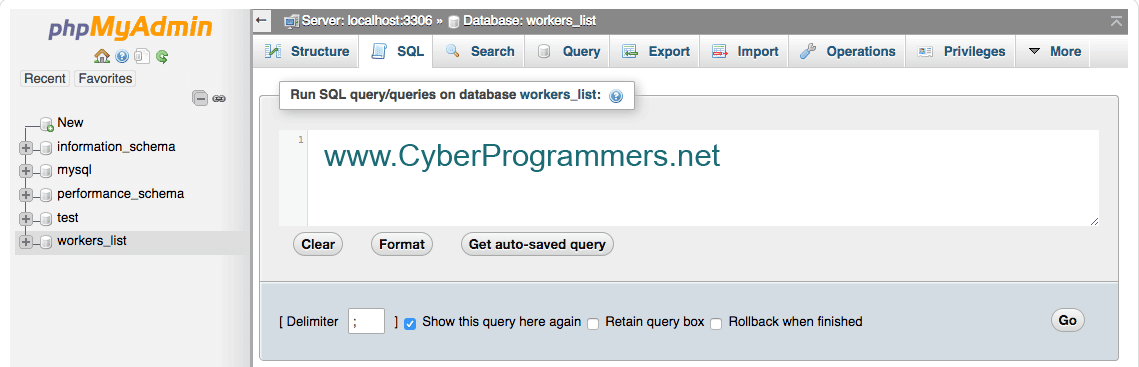Enable Retain query box checkbox
This screenshot has width=1139, height=367.
593,323
